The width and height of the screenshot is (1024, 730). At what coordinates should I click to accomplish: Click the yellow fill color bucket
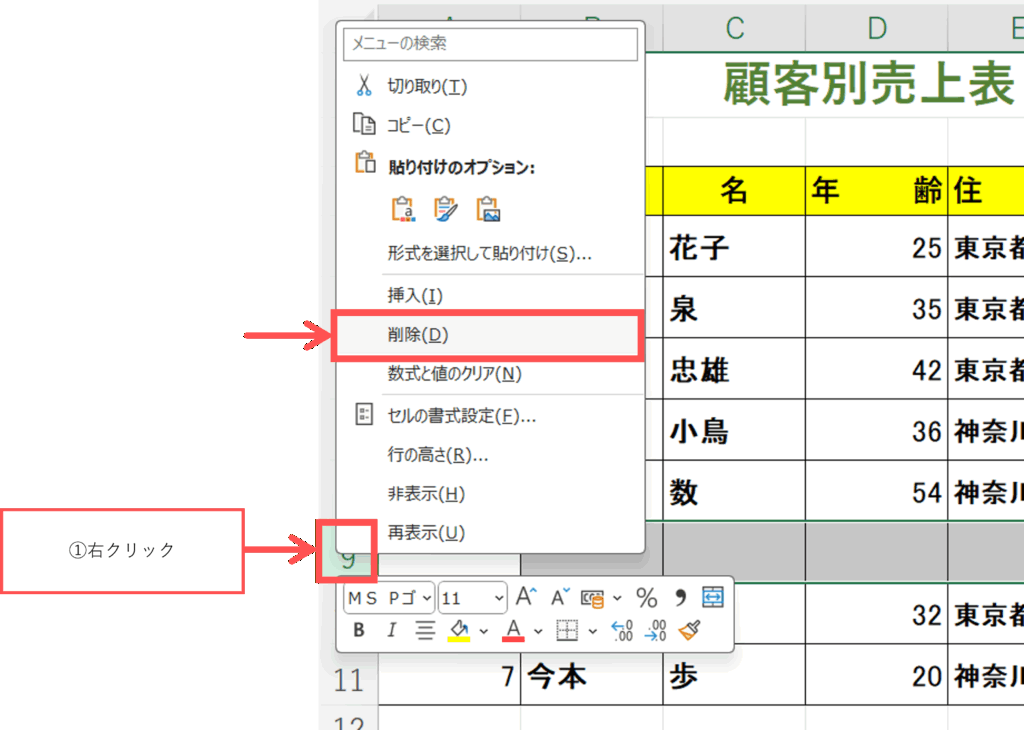(x=459, y=630)
